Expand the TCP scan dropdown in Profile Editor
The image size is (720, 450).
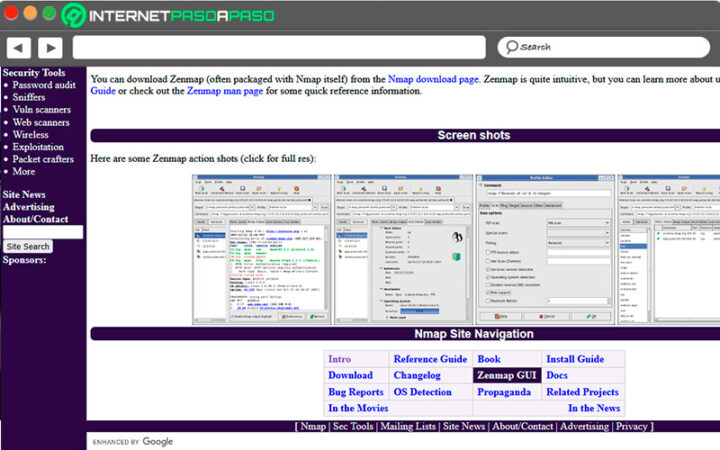coord(577,221)
